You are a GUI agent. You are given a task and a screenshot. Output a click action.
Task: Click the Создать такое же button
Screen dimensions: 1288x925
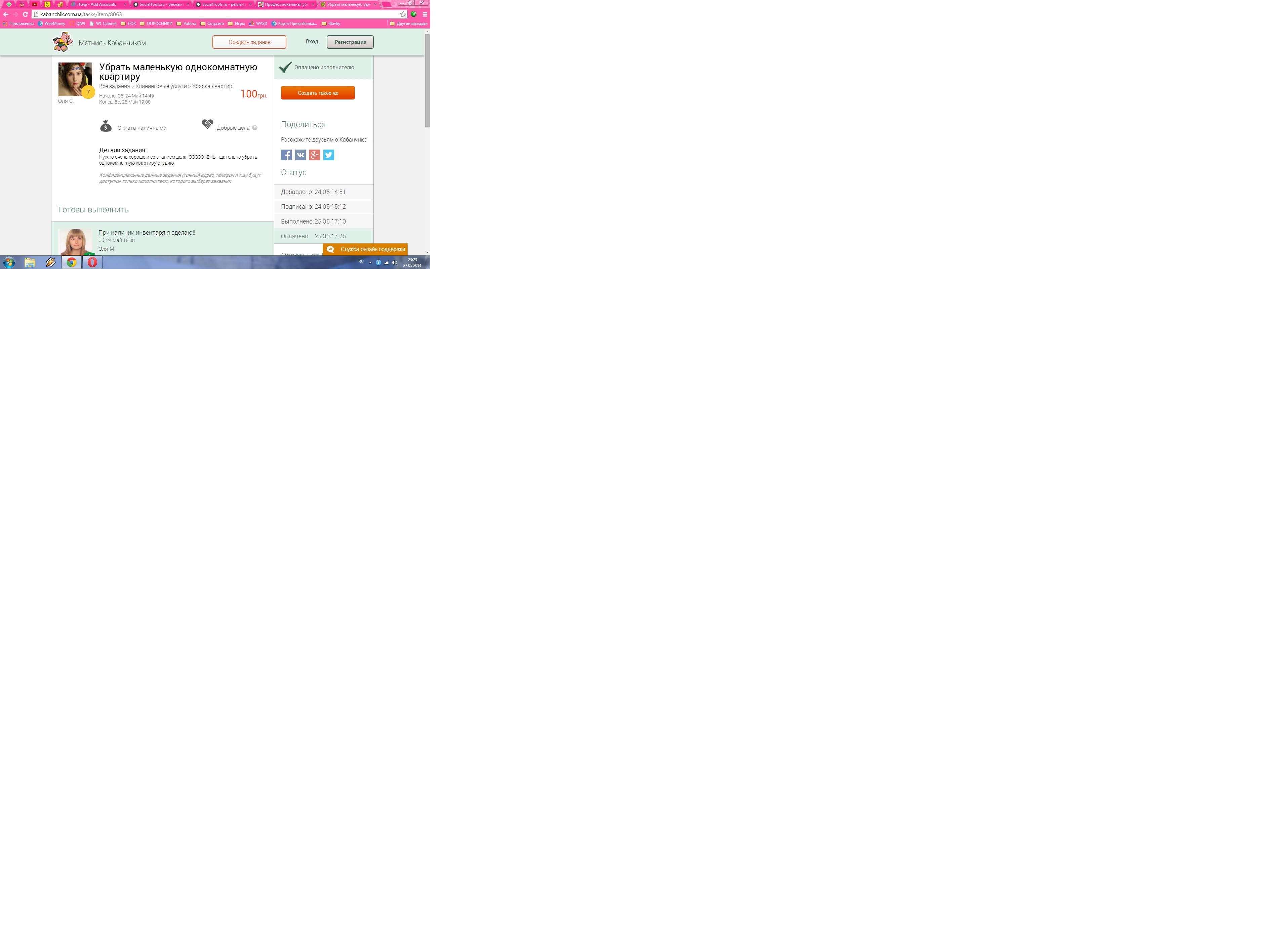pos(318,92)
